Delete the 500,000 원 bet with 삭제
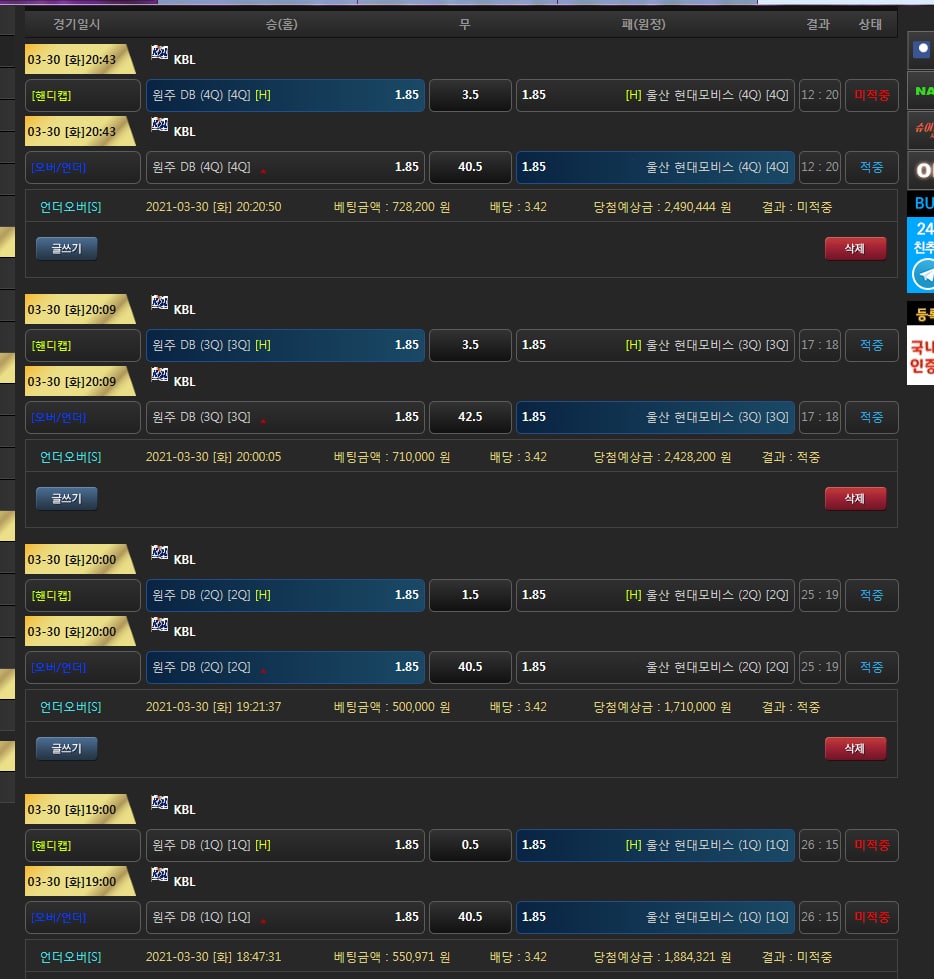The image size is (934, 979). coord(855,748)
